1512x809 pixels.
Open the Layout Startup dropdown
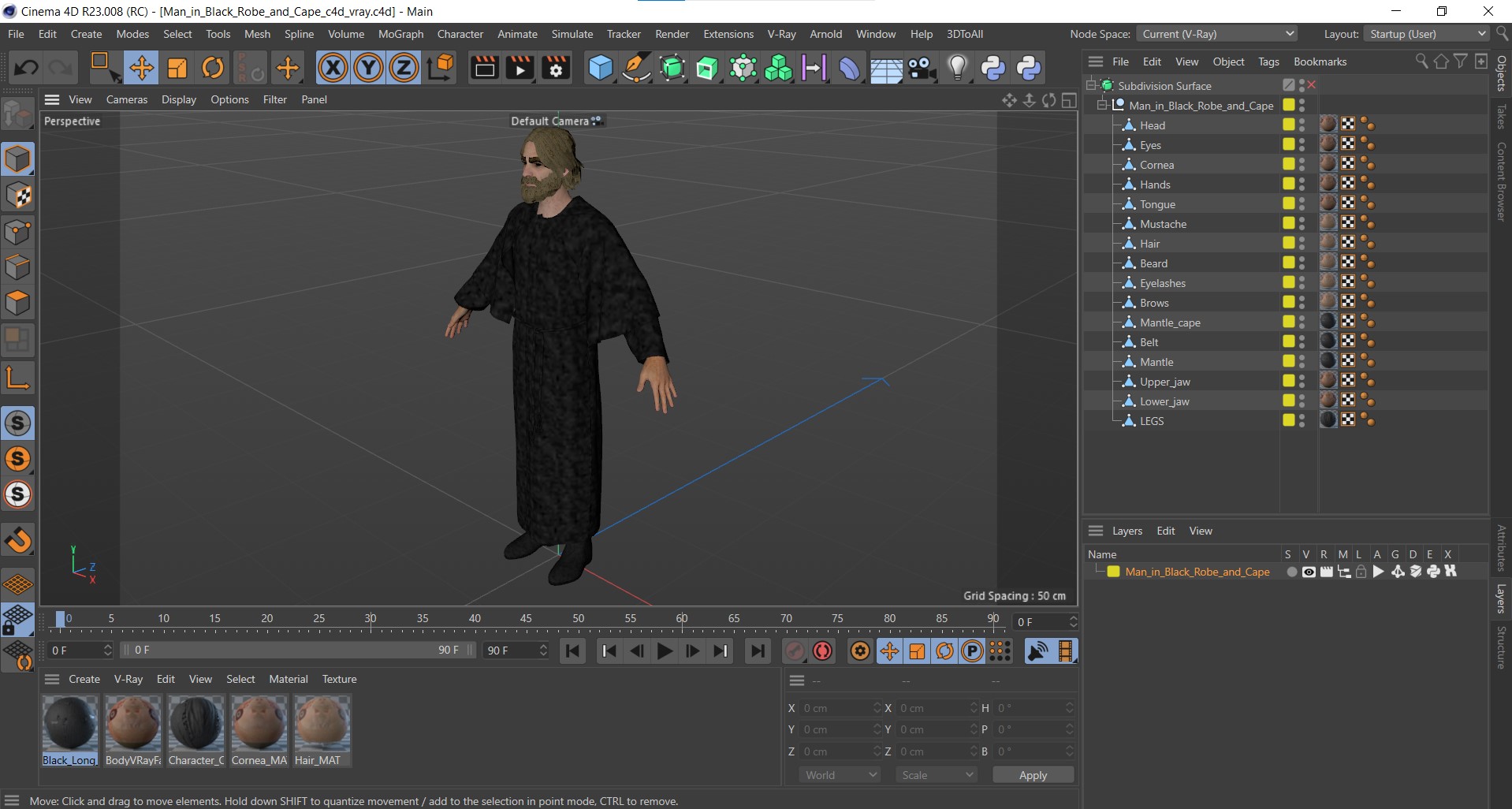[1426, 34]
